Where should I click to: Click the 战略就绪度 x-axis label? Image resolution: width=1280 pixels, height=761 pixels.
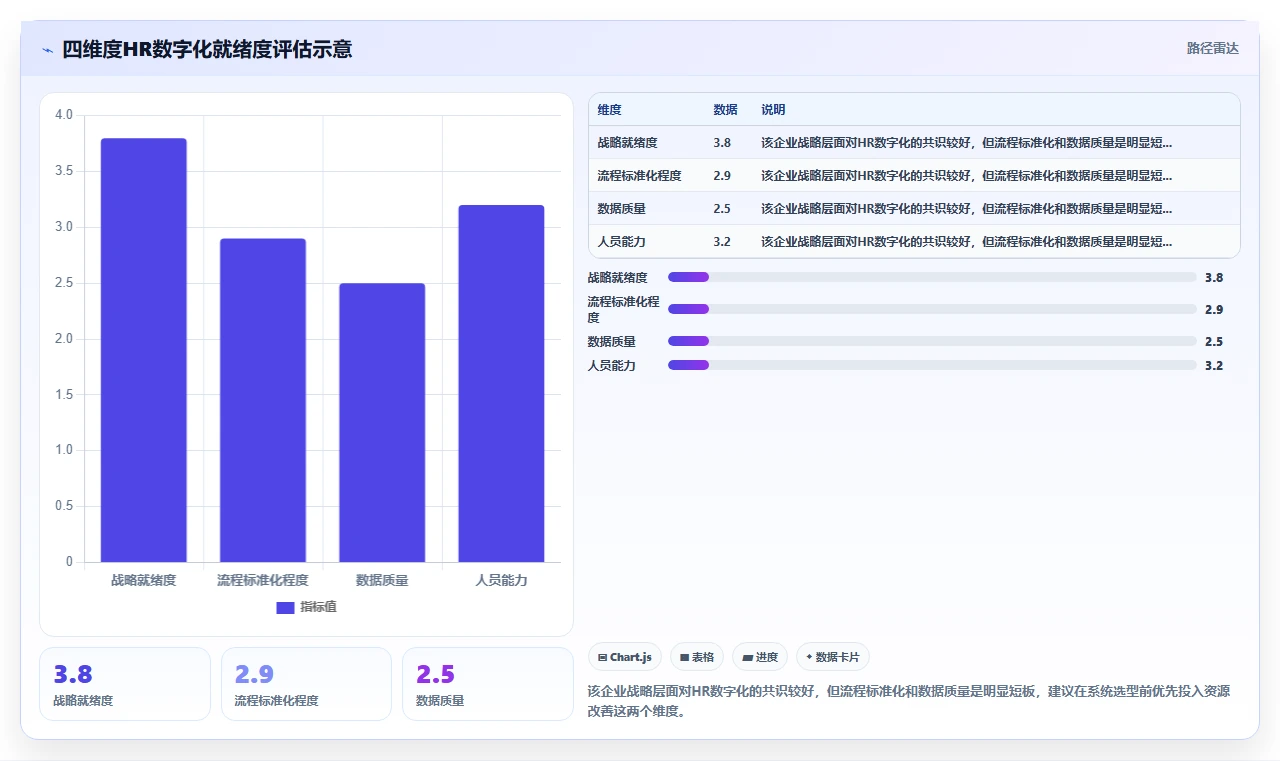143,580
